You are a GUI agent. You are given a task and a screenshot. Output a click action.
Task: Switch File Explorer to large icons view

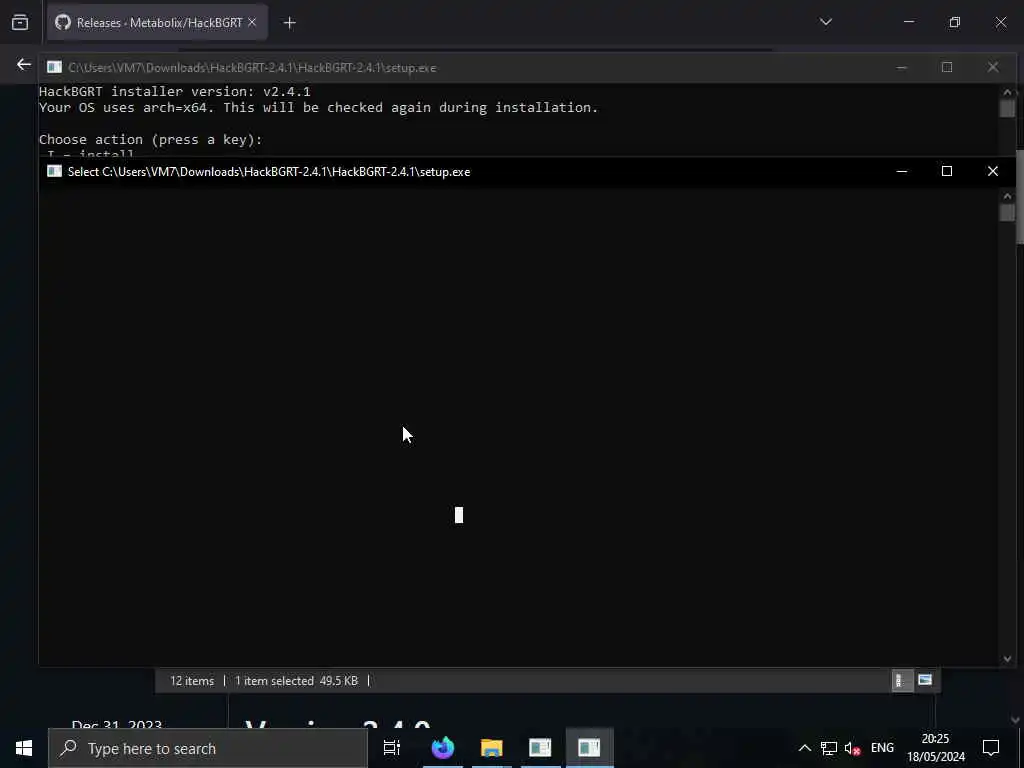click(x=925, y=680)
